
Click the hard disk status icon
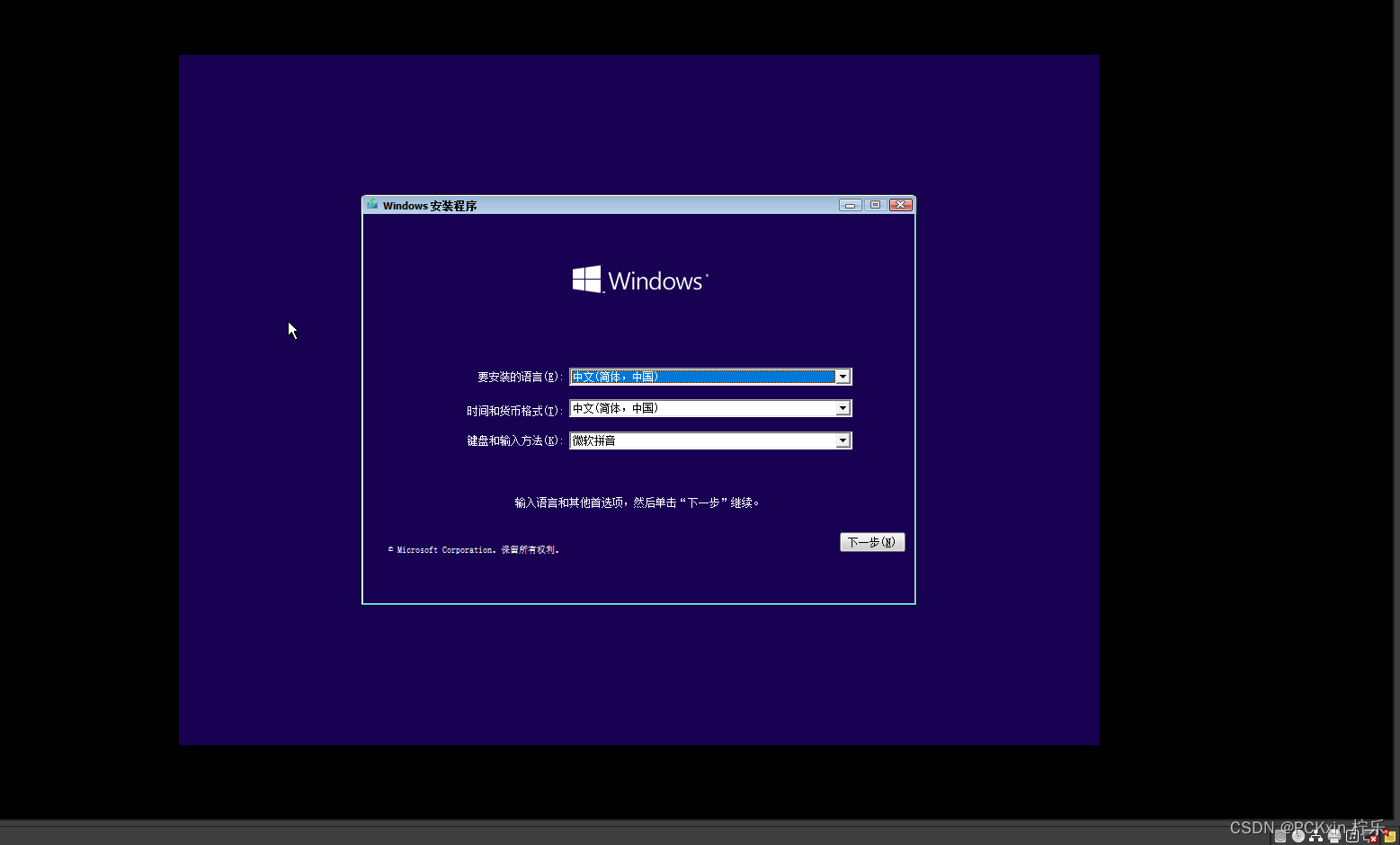tap(1280, 836)
